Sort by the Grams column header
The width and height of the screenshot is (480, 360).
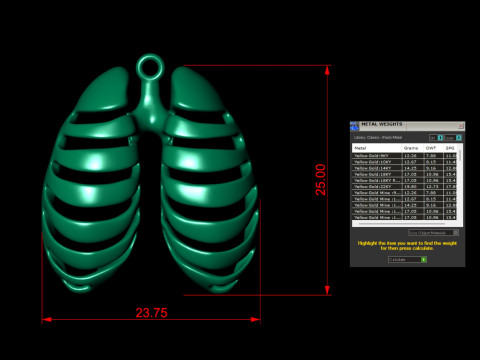(413, 148)
